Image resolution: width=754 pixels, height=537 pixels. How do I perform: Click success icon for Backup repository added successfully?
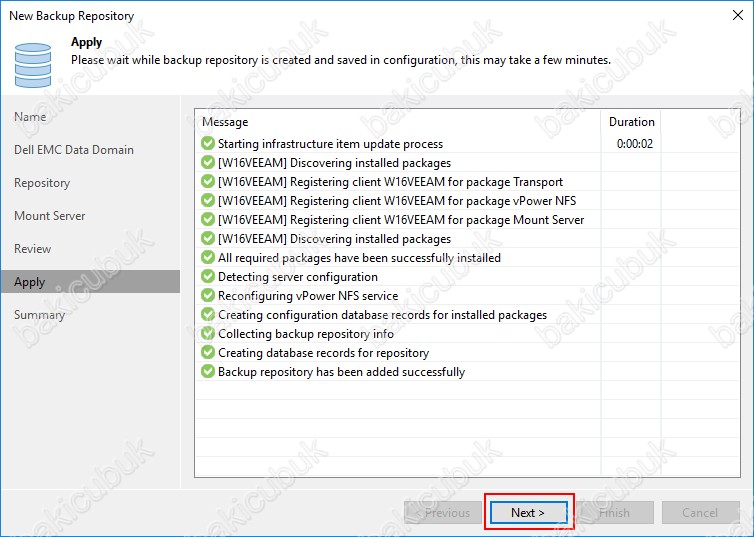click(x=208, y=371)
